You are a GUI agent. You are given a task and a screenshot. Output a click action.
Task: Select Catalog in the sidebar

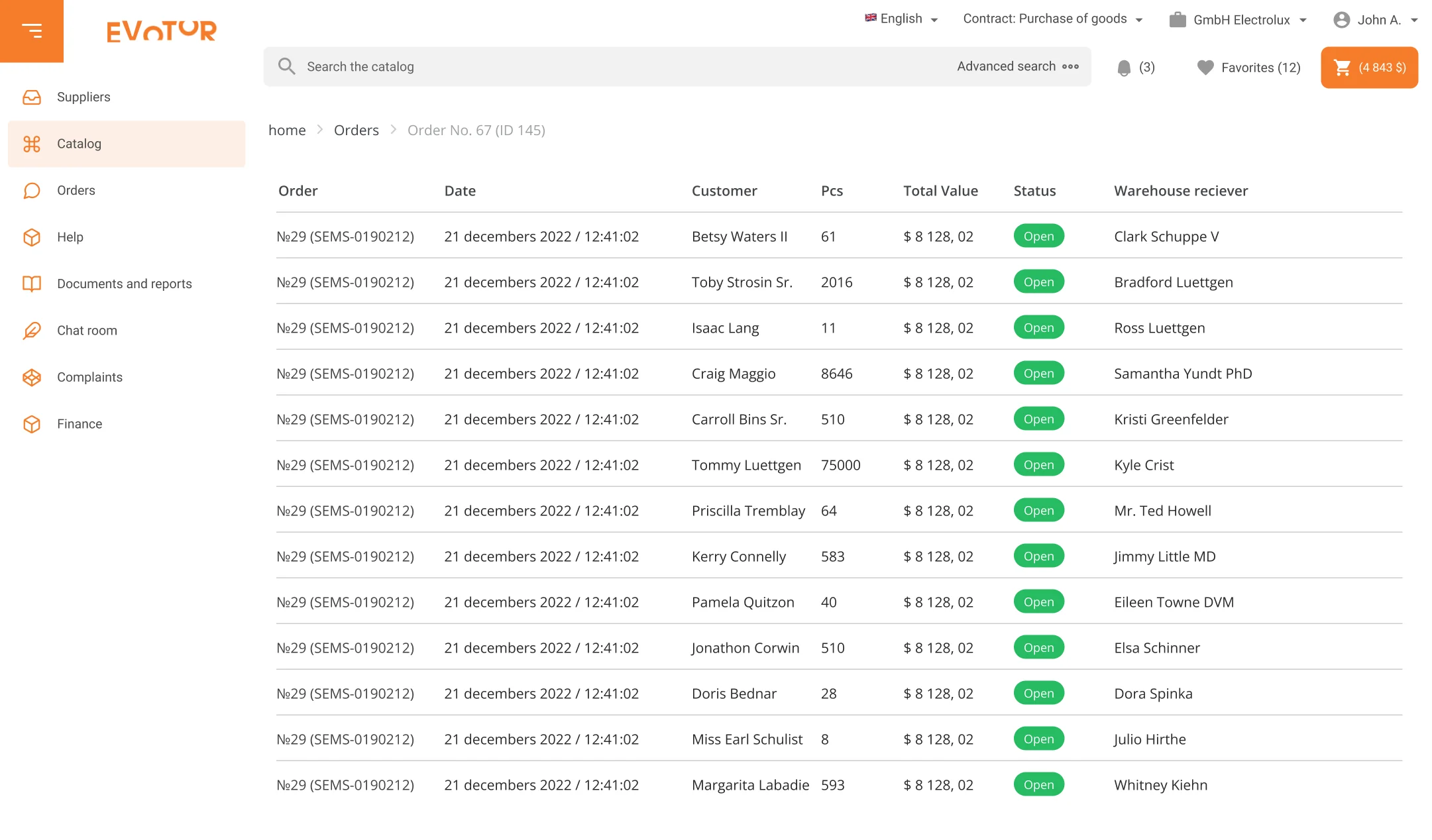127,144
